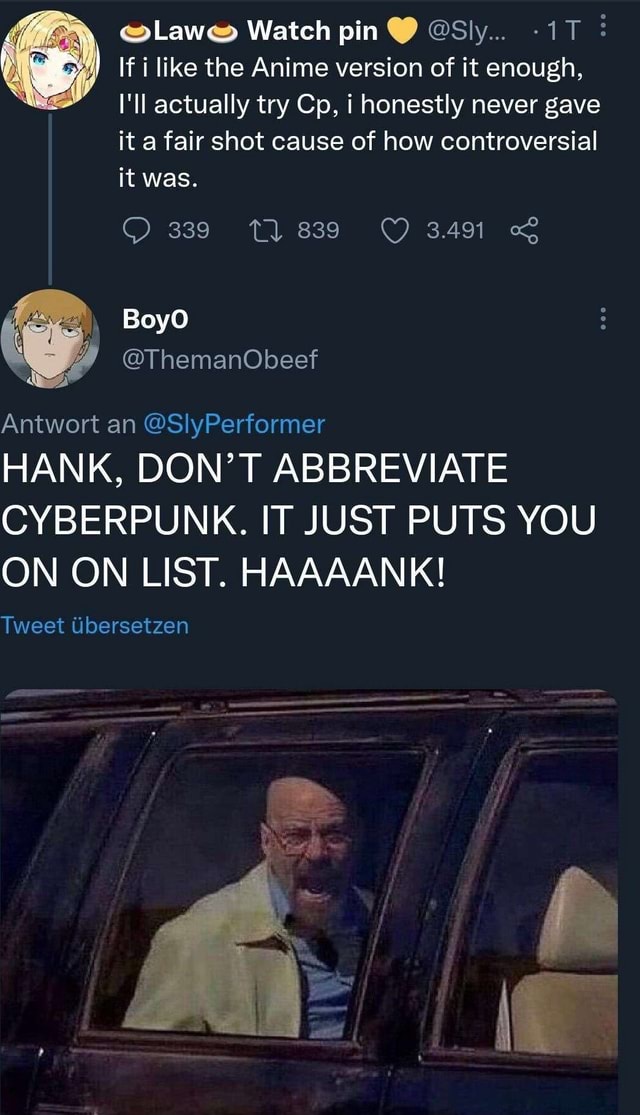The height and width of the screenshot is (1115, 640).
Task: Click the 339 replies count
Action: click(x=188, y=232)
